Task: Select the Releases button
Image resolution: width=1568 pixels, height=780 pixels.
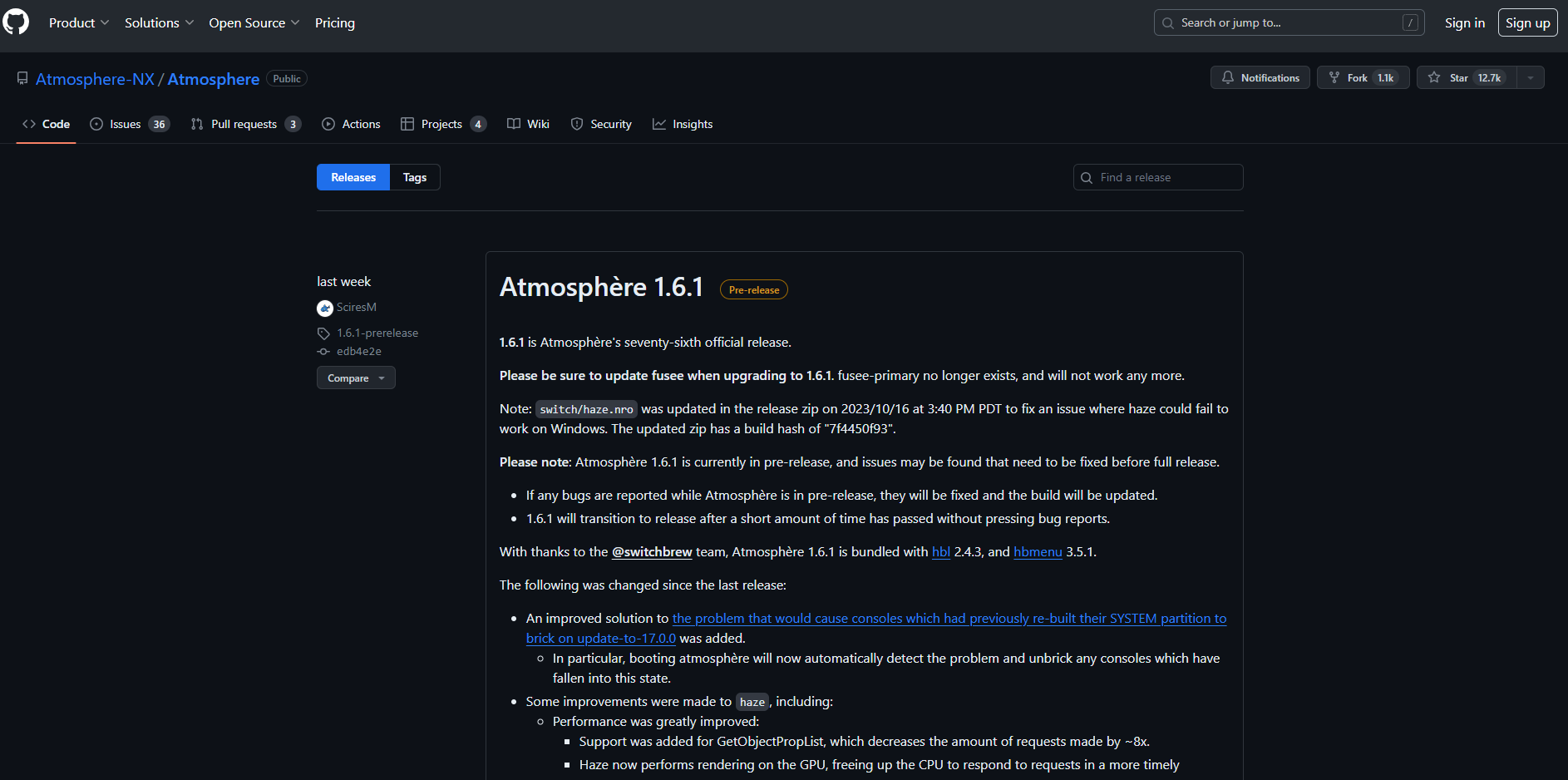Action: [353, 177]
